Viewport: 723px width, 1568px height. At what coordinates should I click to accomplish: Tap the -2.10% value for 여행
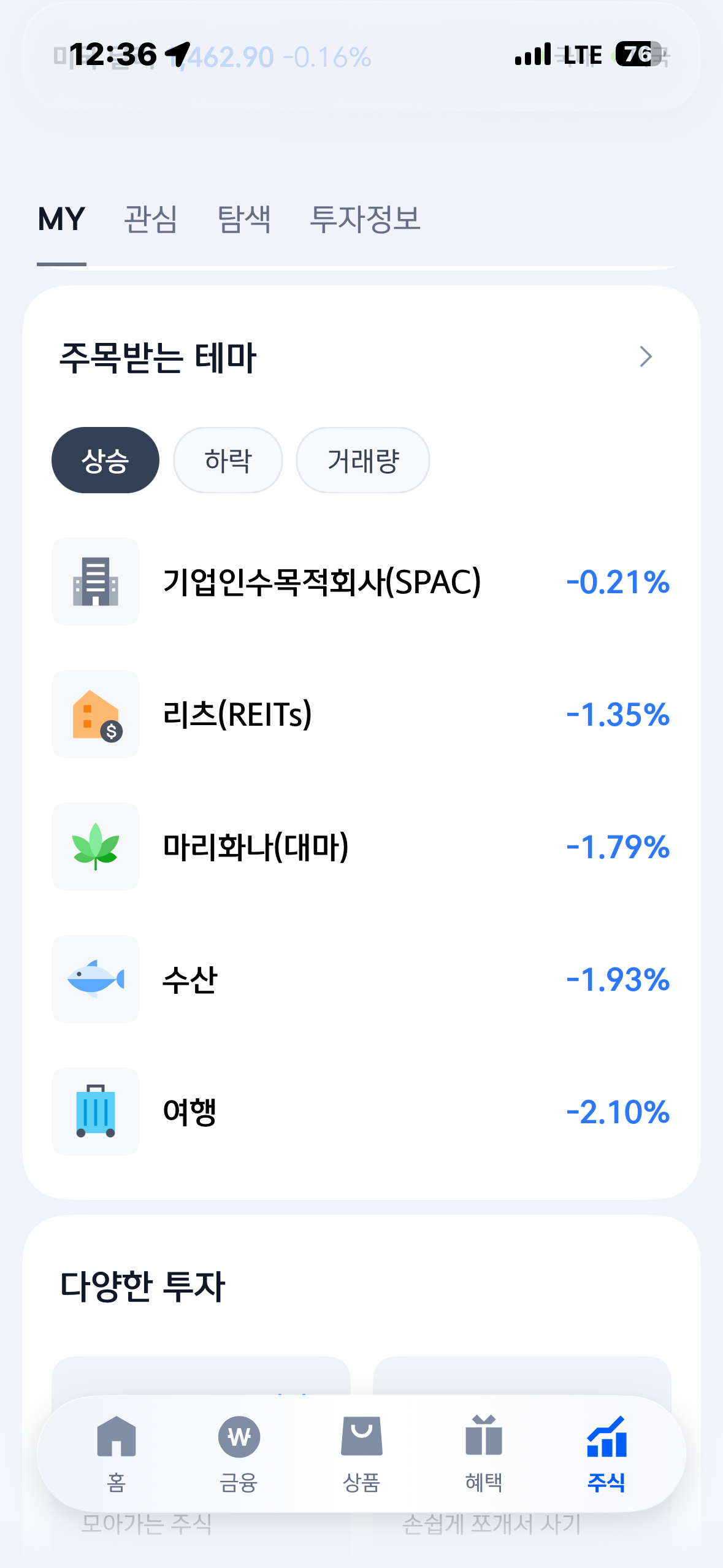pyautogui.click(x=618, y=1112)
